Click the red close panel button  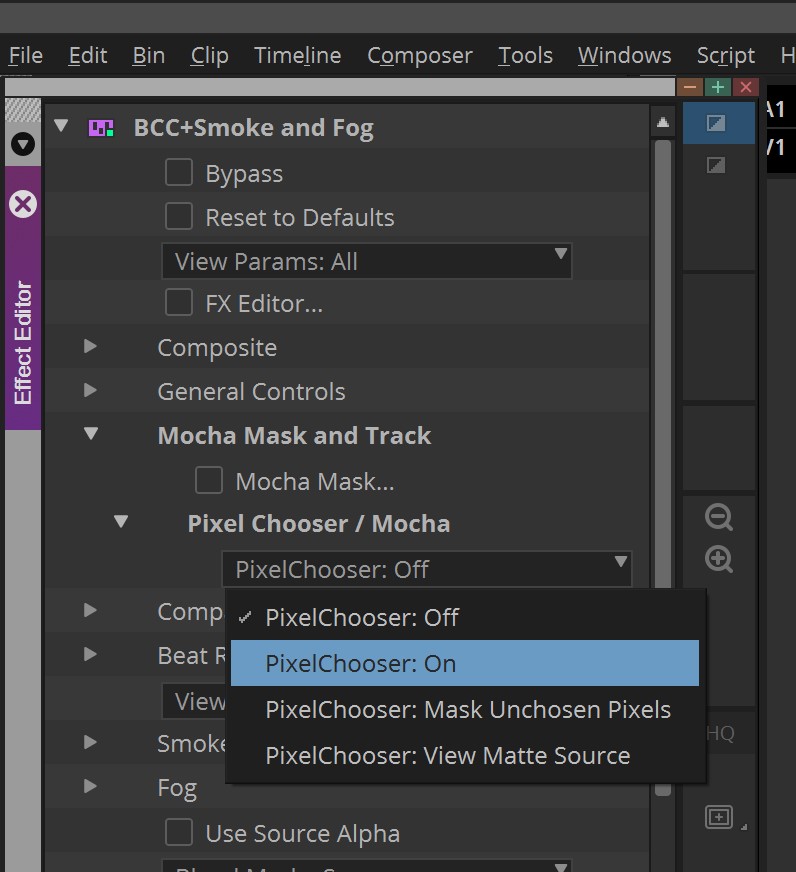(x=745, y=87)
